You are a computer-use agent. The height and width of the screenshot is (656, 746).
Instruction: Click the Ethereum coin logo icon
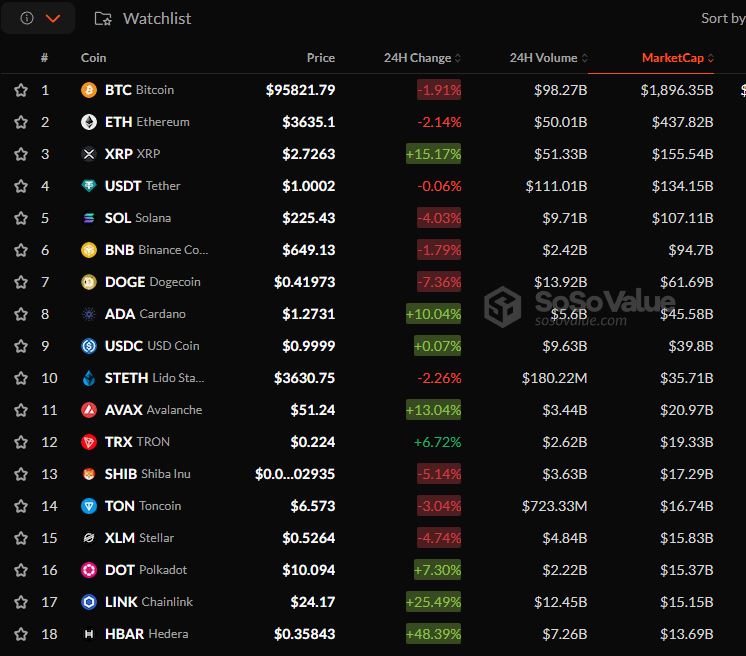coord(89,122)
